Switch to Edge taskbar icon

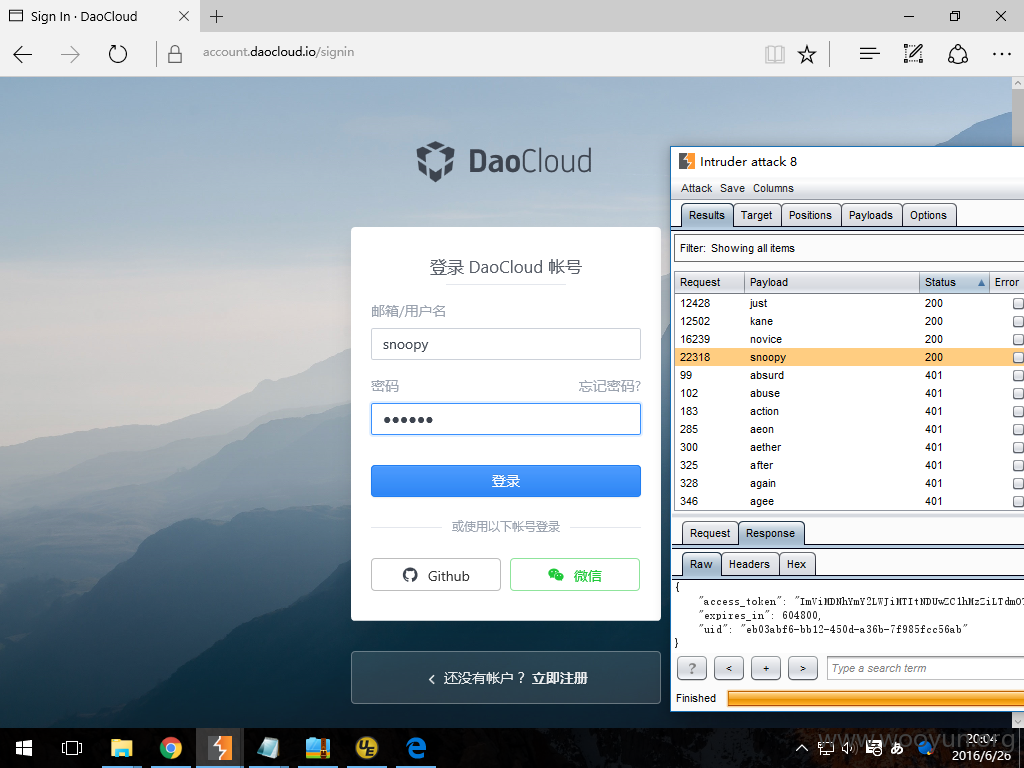415,748
